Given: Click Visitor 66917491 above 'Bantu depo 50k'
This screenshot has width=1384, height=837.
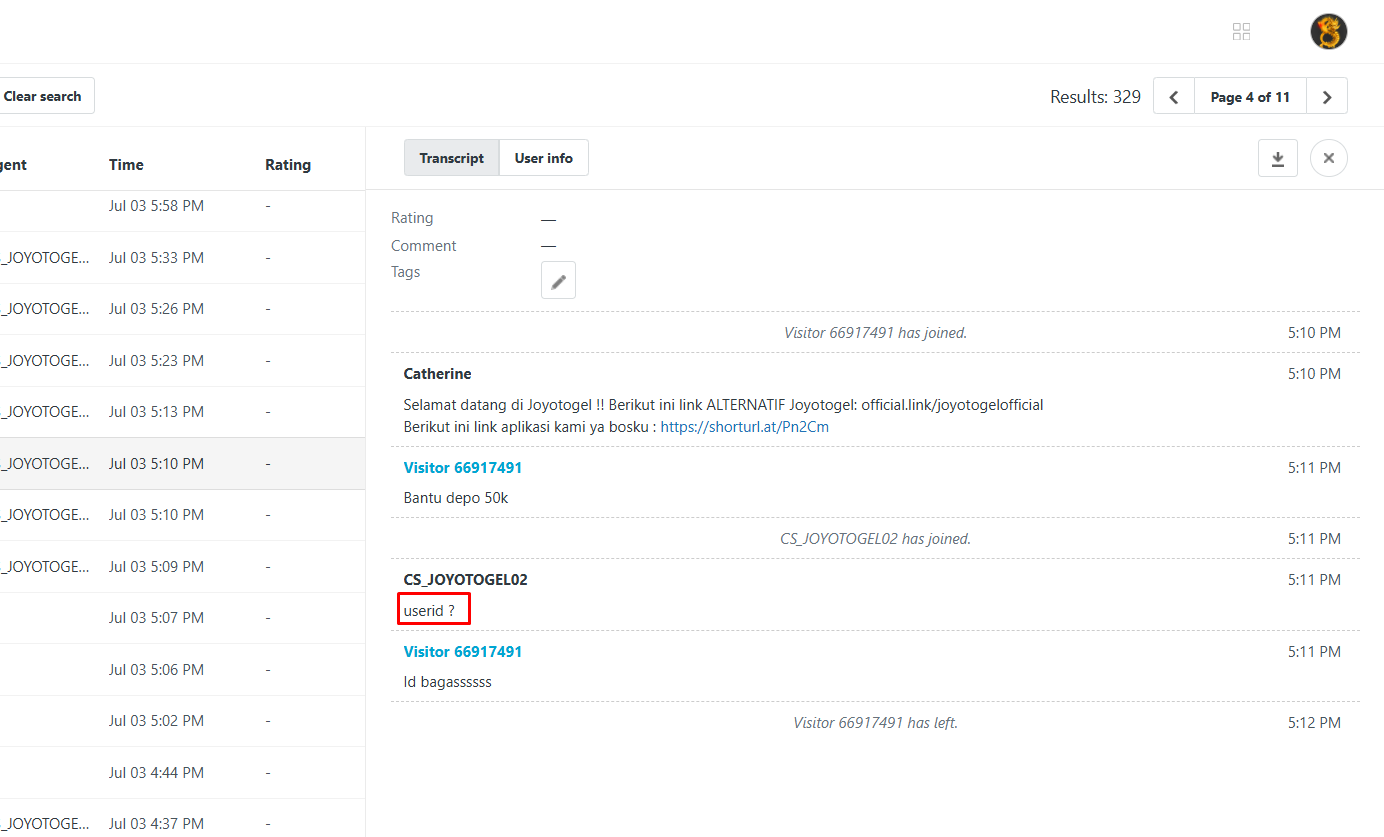Looking at the screenshot, I should pos(463,468).
